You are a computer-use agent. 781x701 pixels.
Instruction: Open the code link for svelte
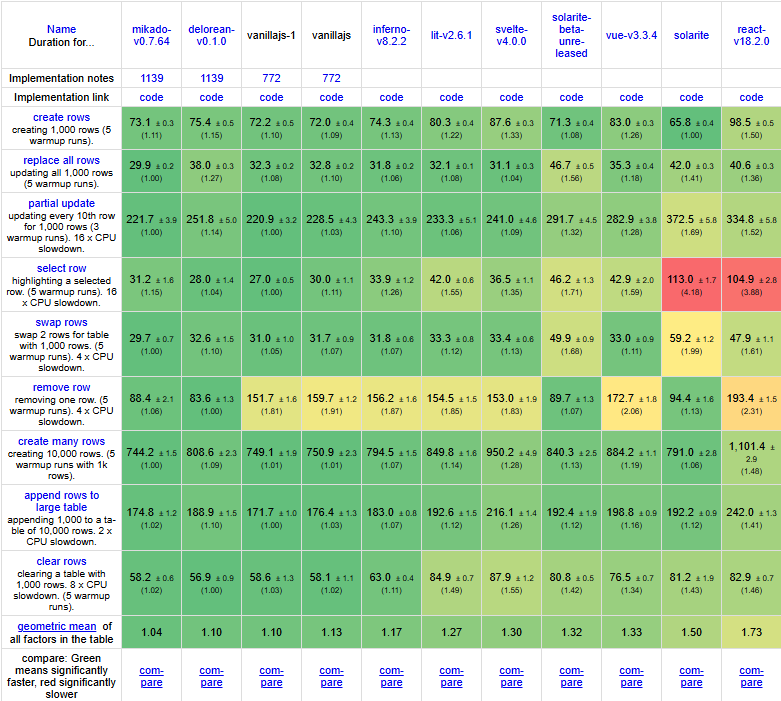512,98
